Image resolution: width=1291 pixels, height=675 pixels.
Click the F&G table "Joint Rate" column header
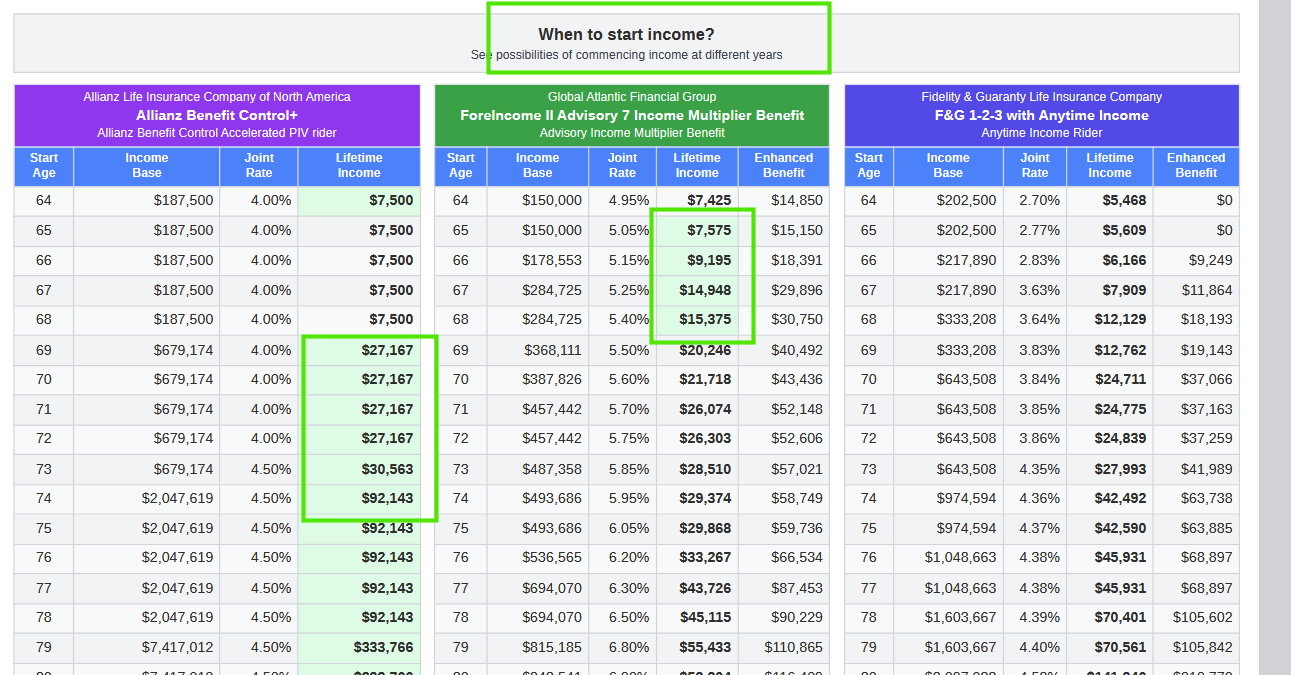[x=1035, y=165]
